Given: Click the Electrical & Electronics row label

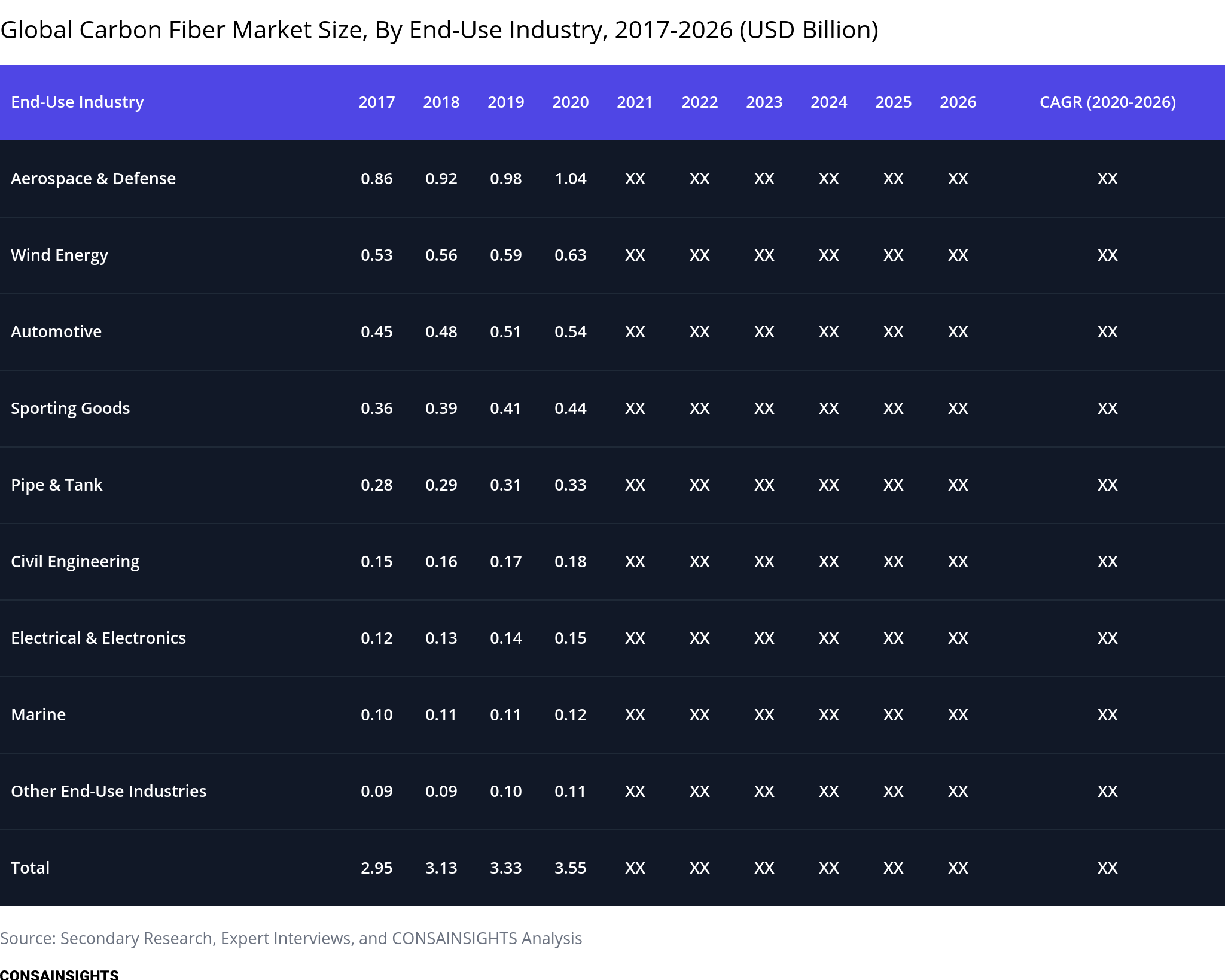Looking at the screenshot, I should pos(98,638).
